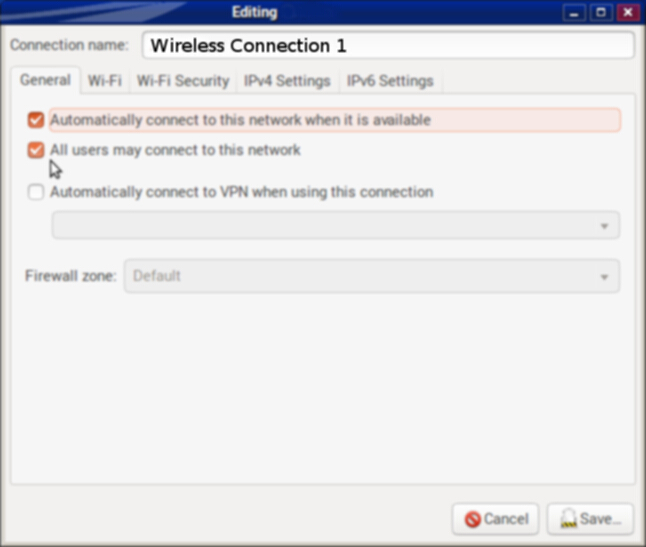Uncheck automatically connect to this network

coord(36,120)
